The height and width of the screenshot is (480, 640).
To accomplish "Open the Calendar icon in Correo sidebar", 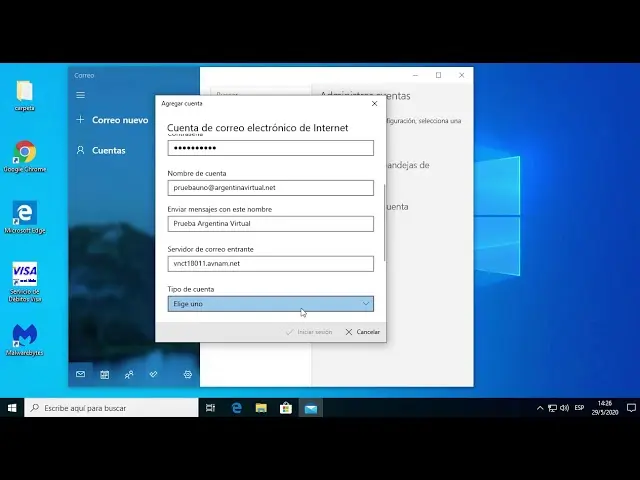I will (x=104, y=374).
